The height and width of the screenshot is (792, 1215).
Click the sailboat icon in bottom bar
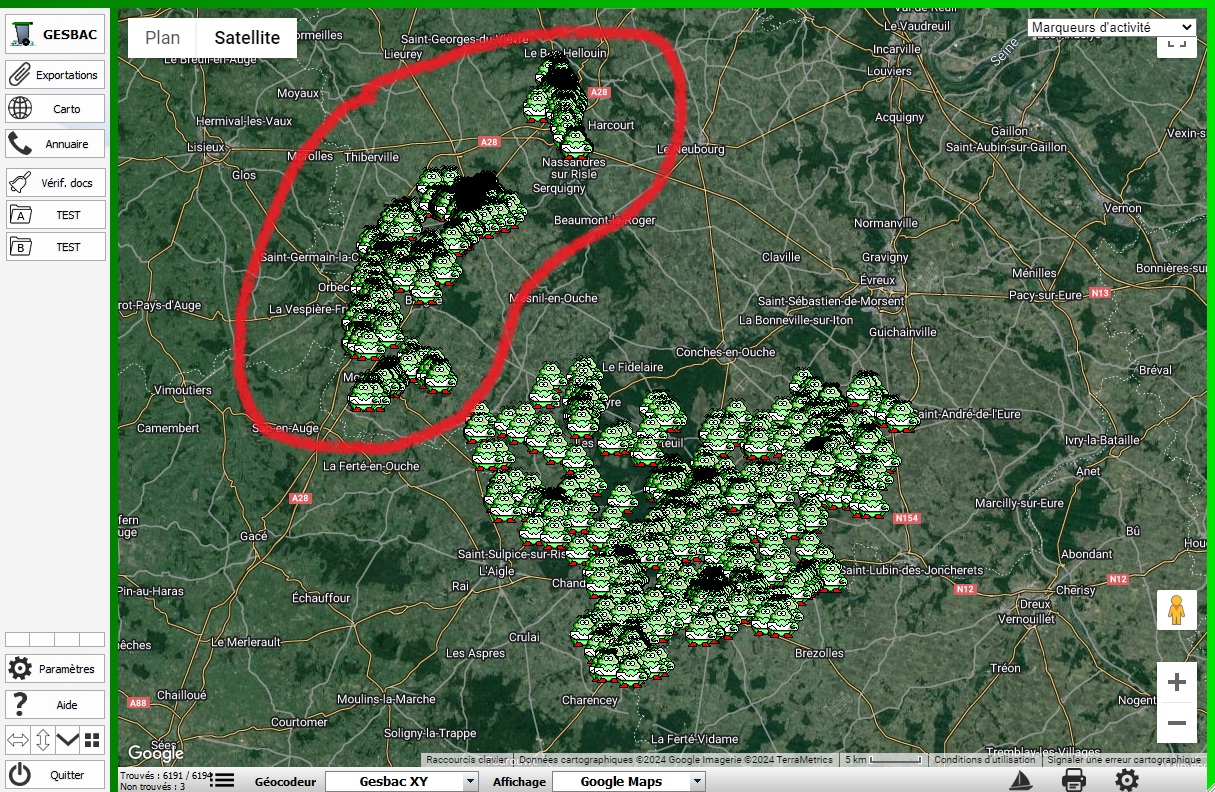pos(1020,781)
